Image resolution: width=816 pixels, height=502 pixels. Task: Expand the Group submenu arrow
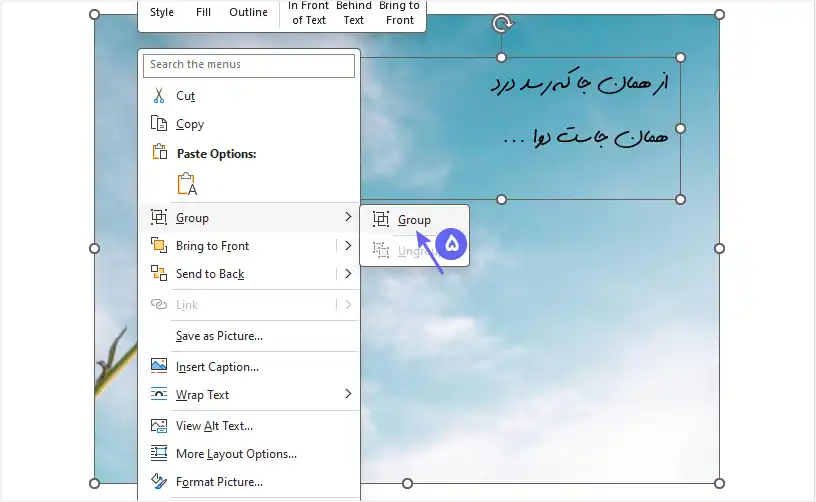pos(347,217)
